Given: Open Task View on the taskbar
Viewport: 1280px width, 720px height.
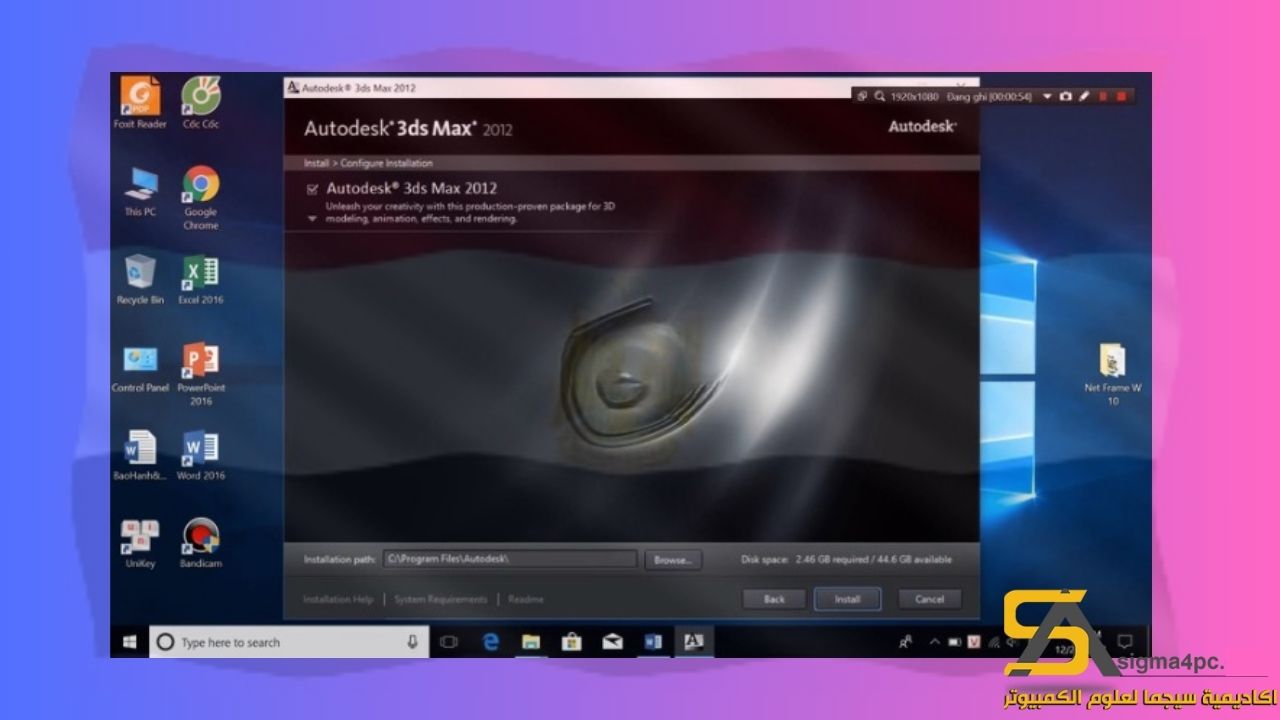Looking at the screenshot, I should tap(449, 642).
